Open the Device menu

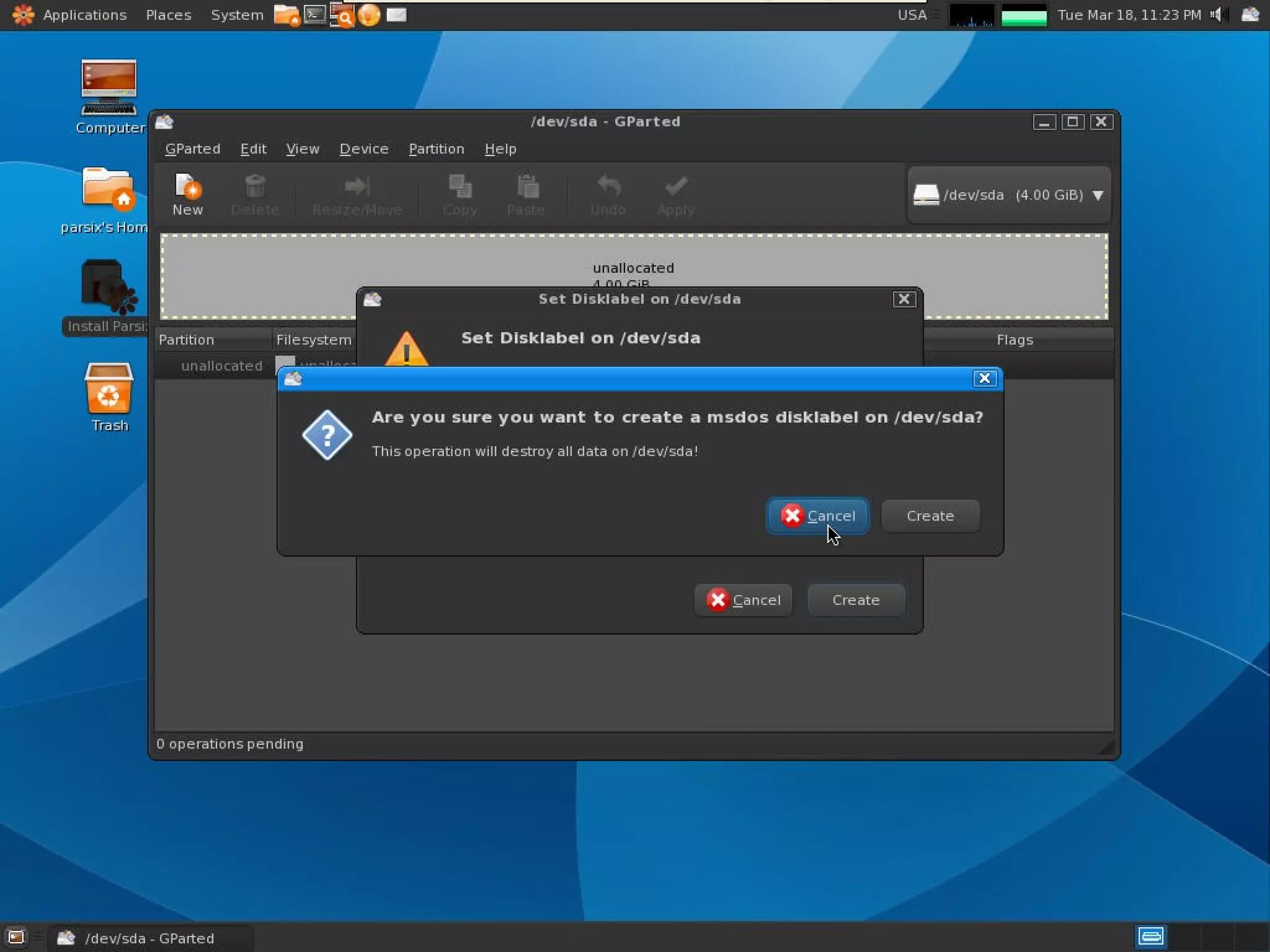pyautogui.click(x=363, y=149)
